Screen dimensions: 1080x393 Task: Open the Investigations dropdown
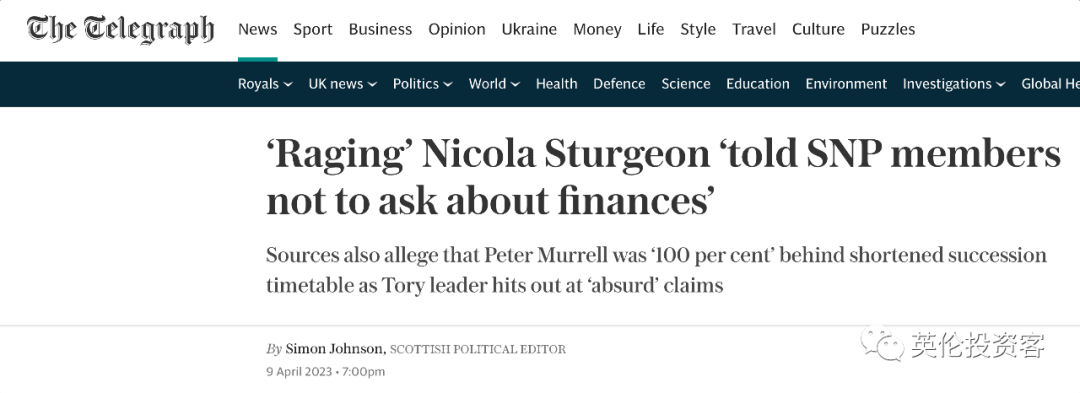954,84
